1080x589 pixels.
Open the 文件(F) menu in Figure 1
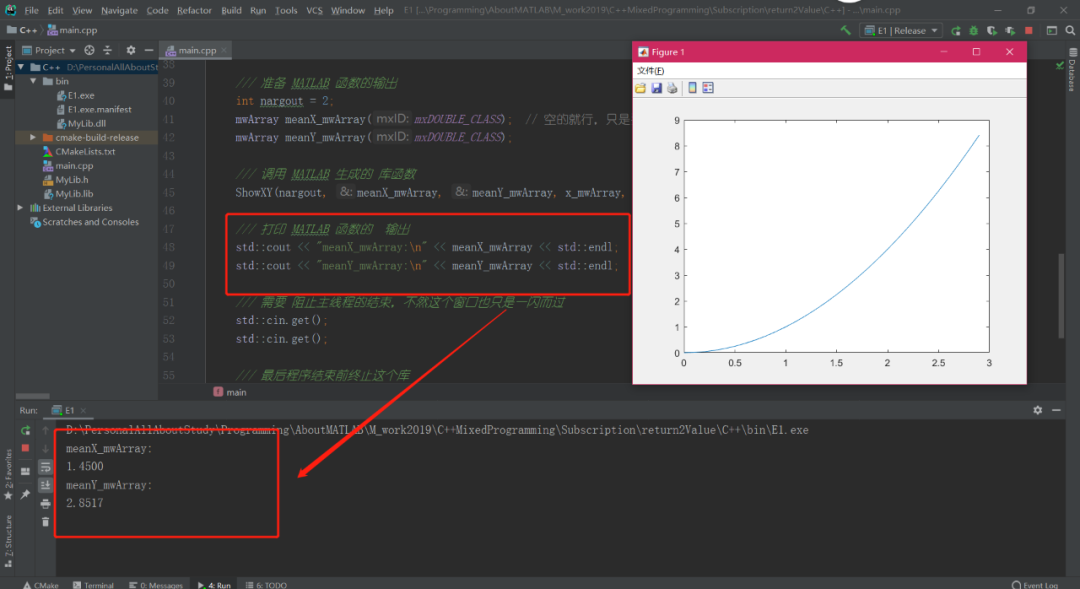(649, 70)
